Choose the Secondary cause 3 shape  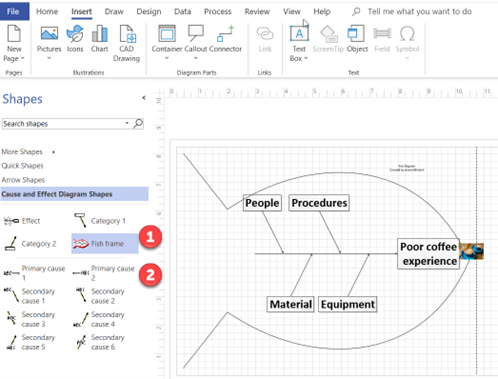tap(30, 319)
